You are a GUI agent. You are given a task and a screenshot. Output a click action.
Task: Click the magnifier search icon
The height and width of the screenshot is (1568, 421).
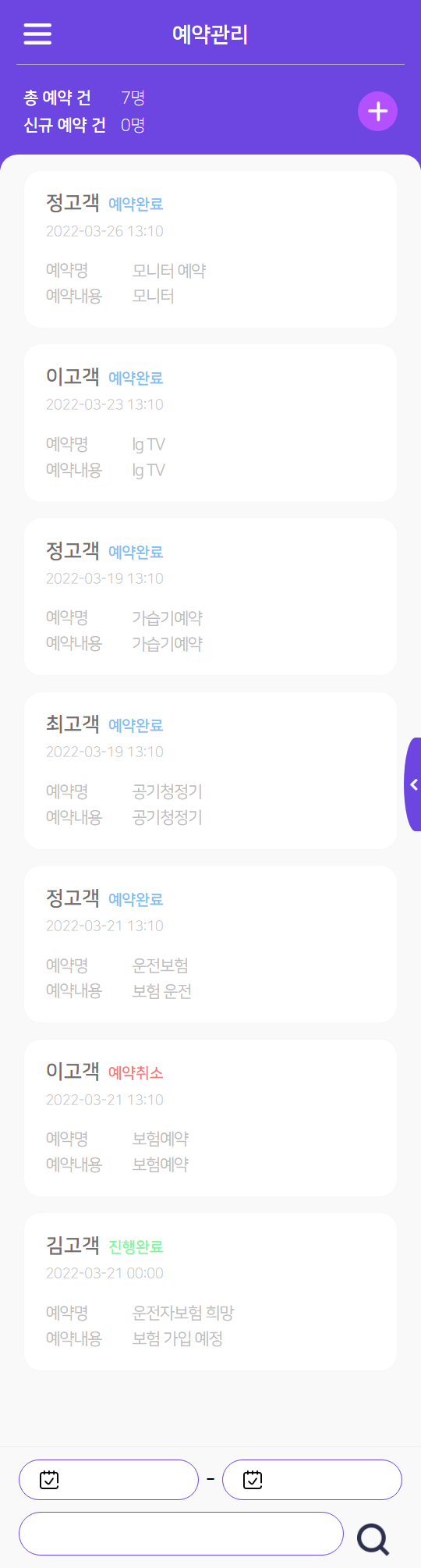click(373, 1540)
